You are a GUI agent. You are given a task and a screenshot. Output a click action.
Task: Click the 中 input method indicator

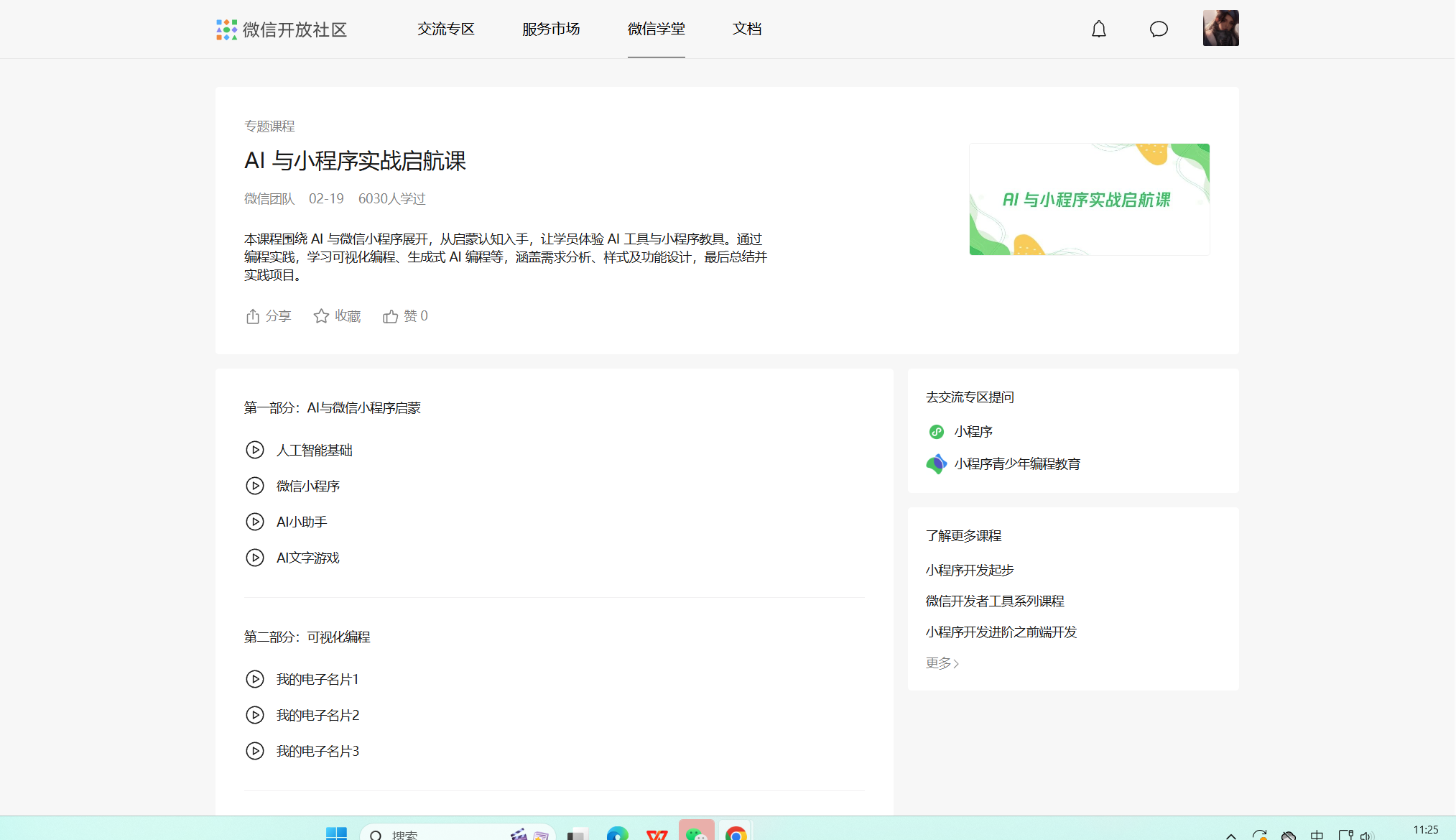tap(1317, 835)
